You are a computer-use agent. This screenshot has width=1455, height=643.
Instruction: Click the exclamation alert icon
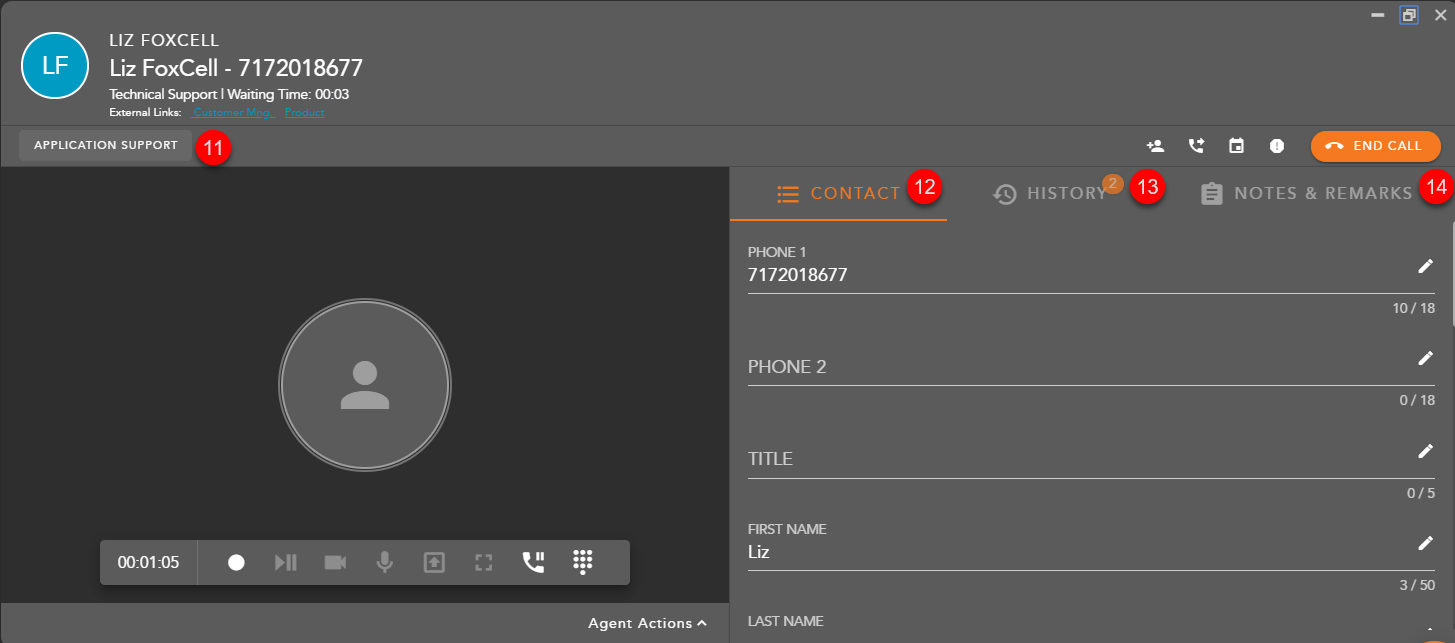(x=1277, y=146)
